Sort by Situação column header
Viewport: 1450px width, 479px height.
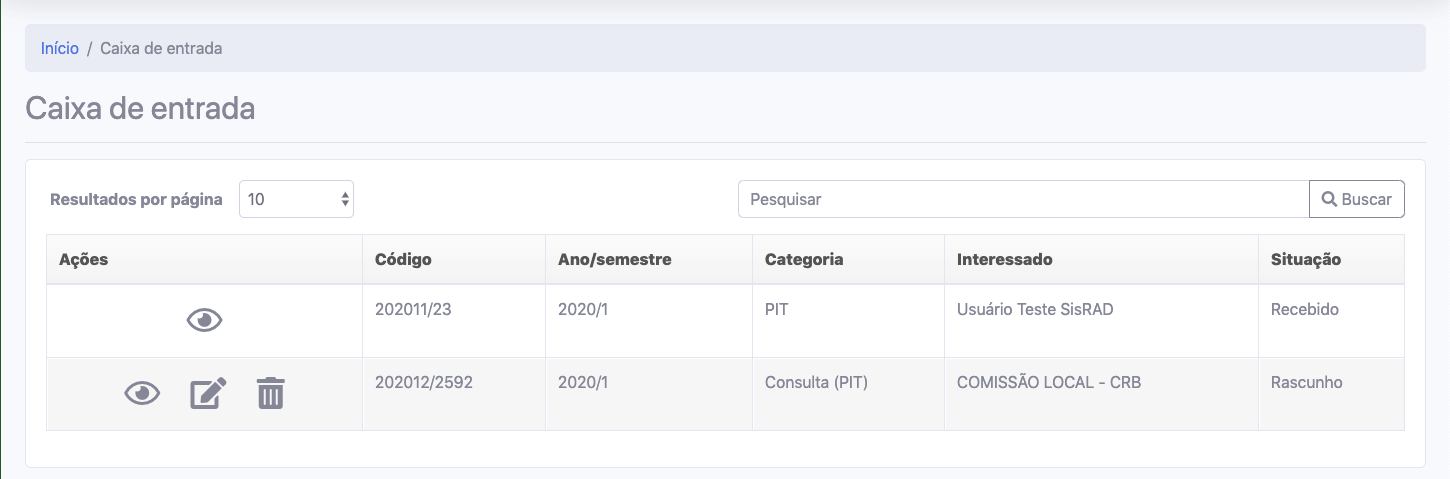pos(1305,260)
